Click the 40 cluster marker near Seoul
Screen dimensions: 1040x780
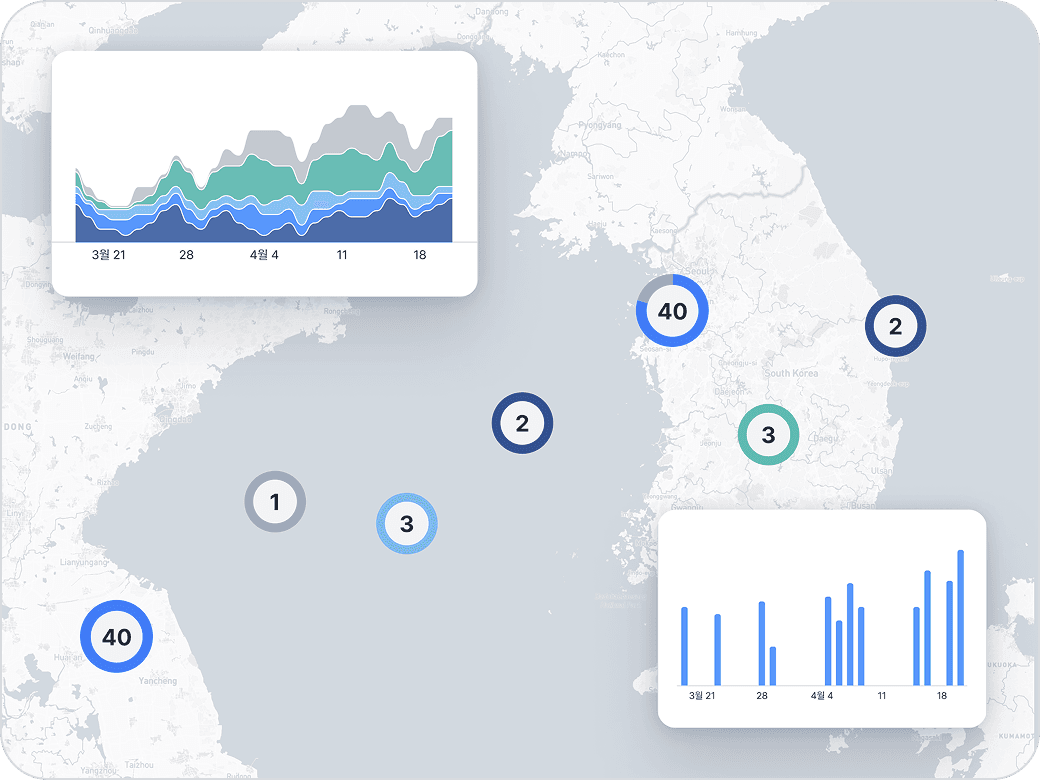click(672, 311)
